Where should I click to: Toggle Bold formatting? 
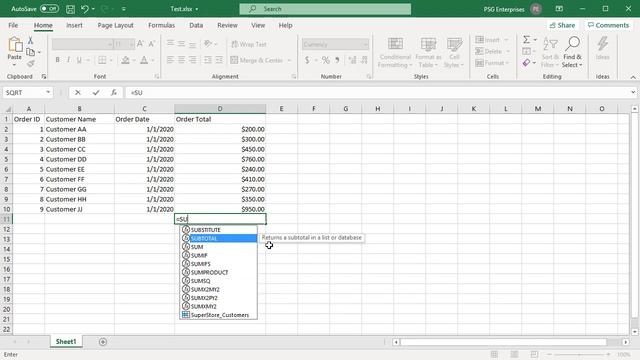(x=57, y=60)
